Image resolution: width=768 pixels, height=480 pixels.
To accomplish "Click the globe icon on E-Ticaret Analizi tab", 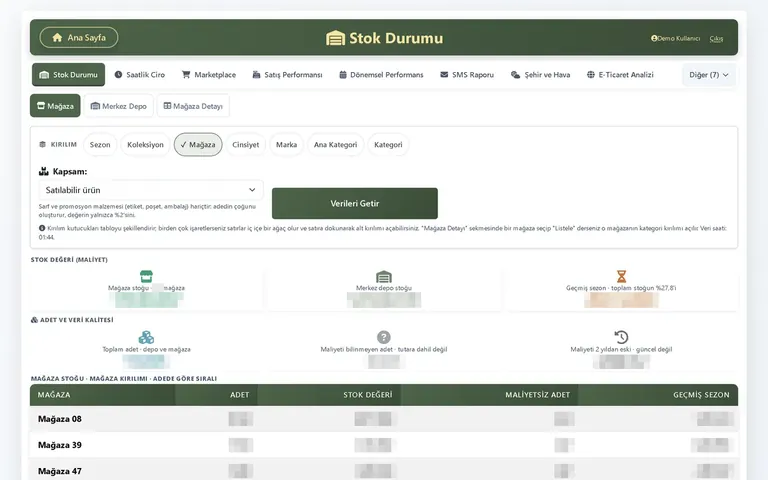I will click(x=591, y=74).
